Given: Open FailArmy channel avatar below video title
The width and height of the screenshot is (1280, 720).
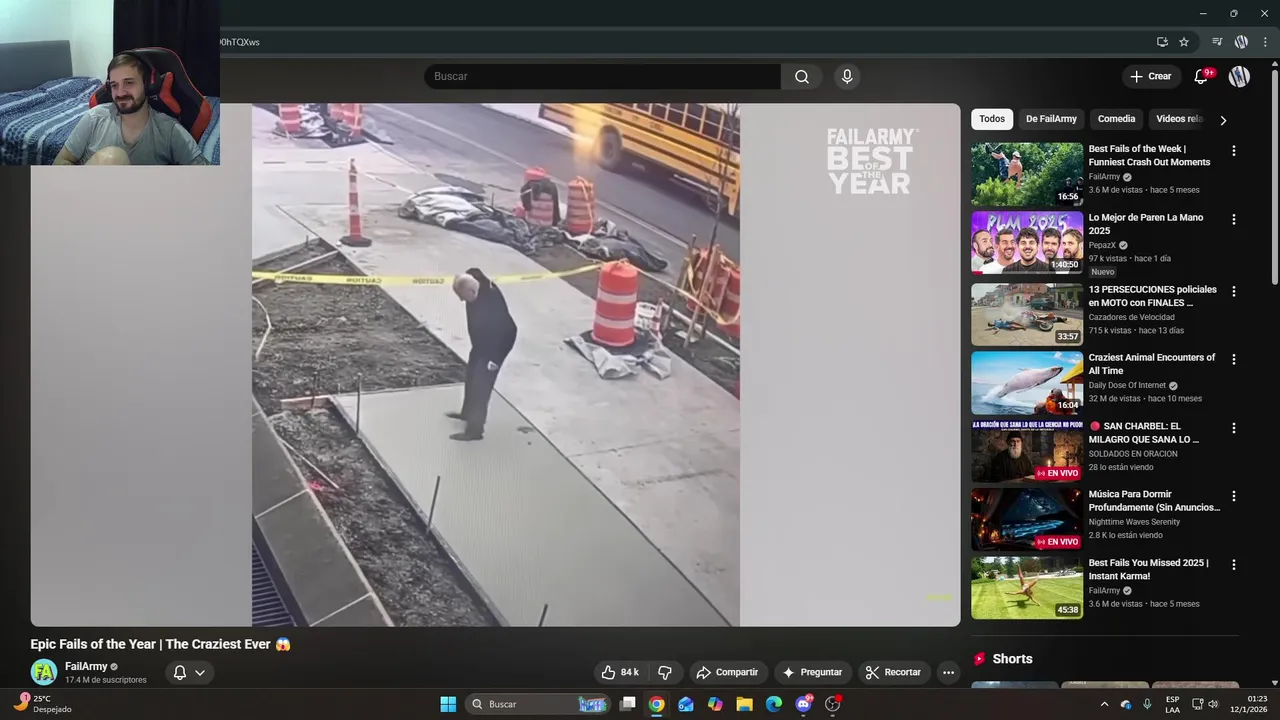Looking at the screenshot, I should pos(43,672).
